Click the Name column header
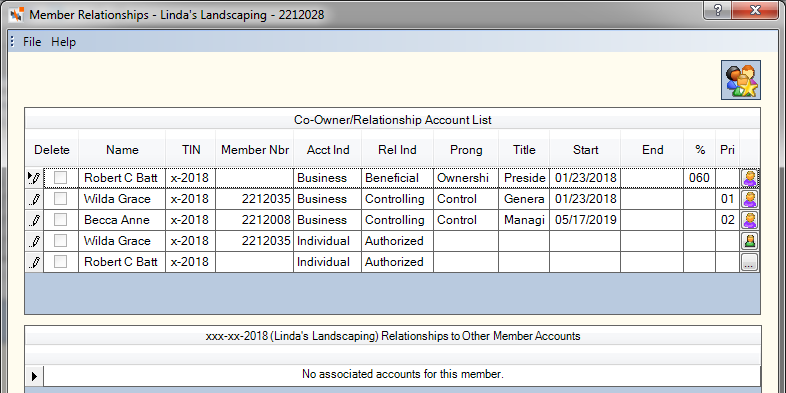This screenshot has width=786, height=393. point(122,149)
